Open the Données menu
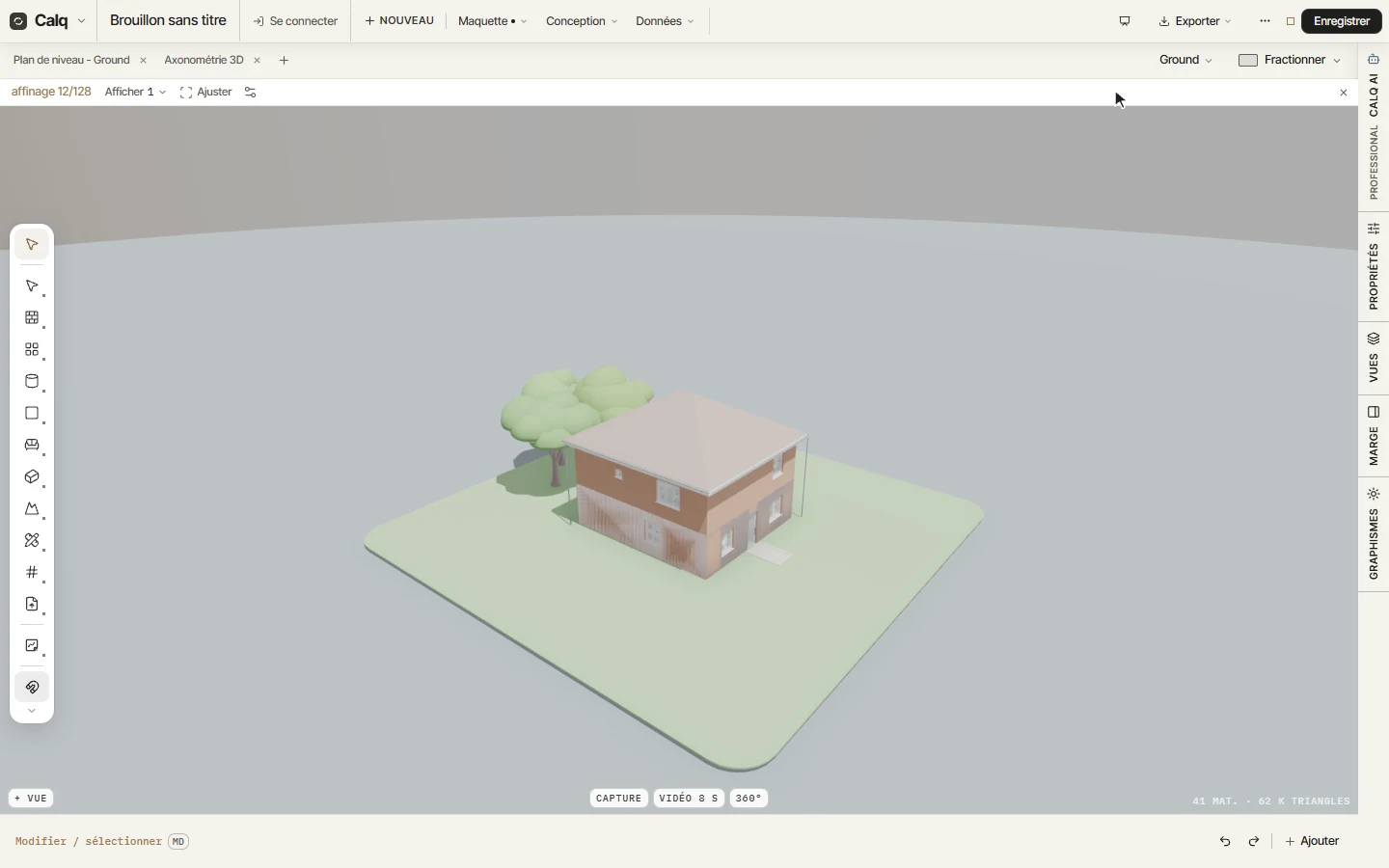The width and height of the screenshot is (1389, 868). coord(665,21)
